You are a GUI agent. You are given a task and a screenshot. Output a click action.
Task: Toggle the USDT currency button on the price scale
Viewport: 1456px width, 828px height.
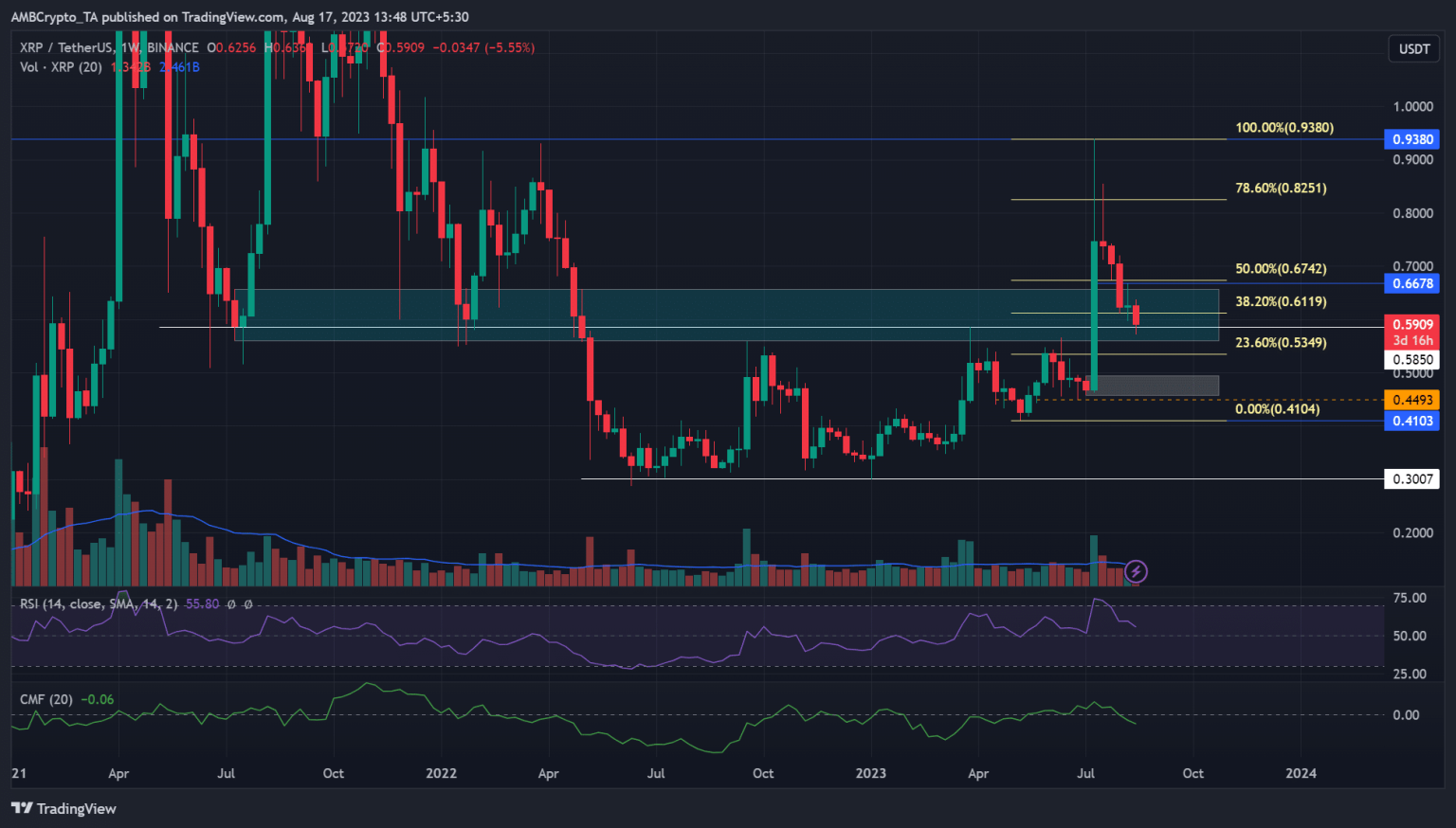point(1413,48)
